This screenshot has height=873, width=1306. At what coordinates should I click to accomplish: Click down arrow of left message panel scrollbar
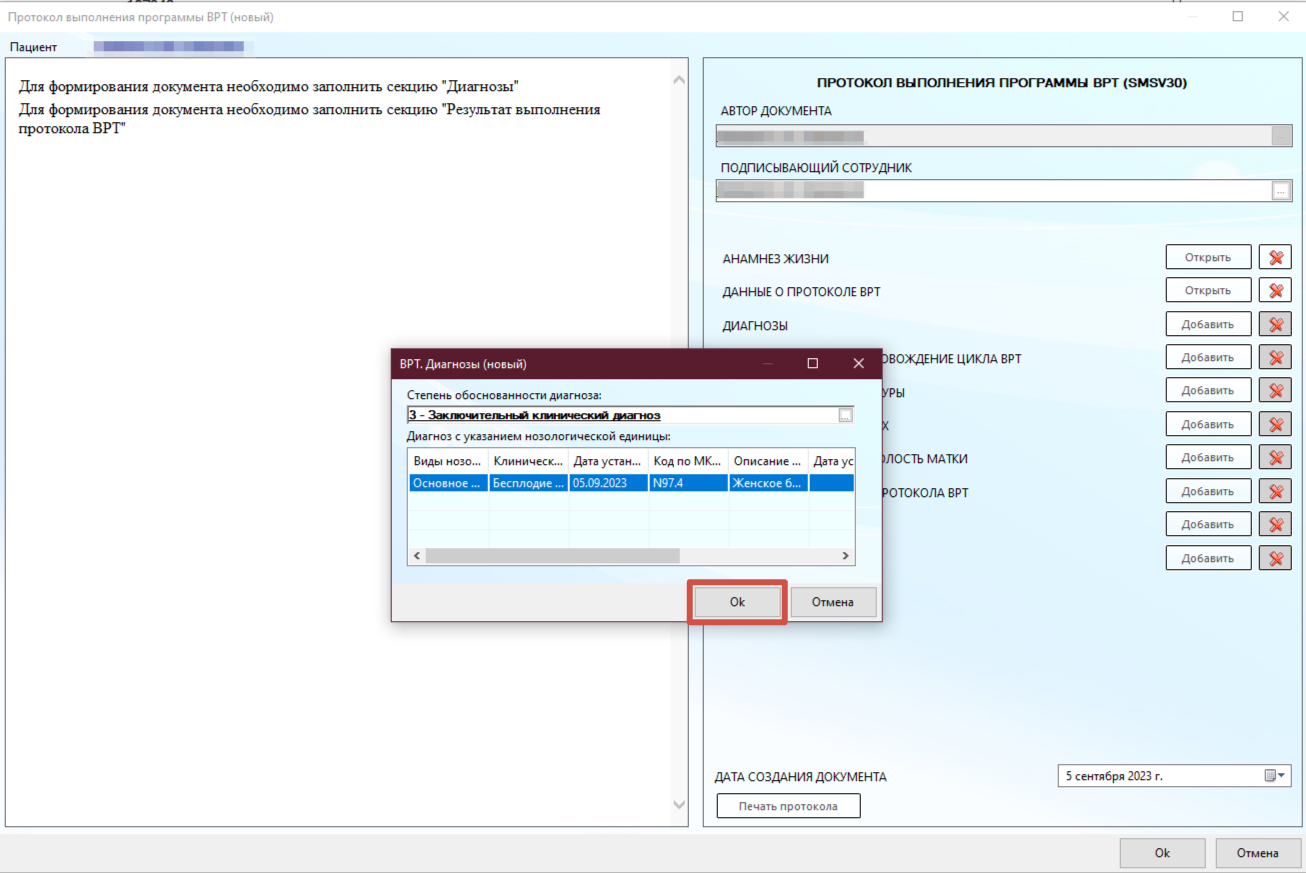[679, 805]
